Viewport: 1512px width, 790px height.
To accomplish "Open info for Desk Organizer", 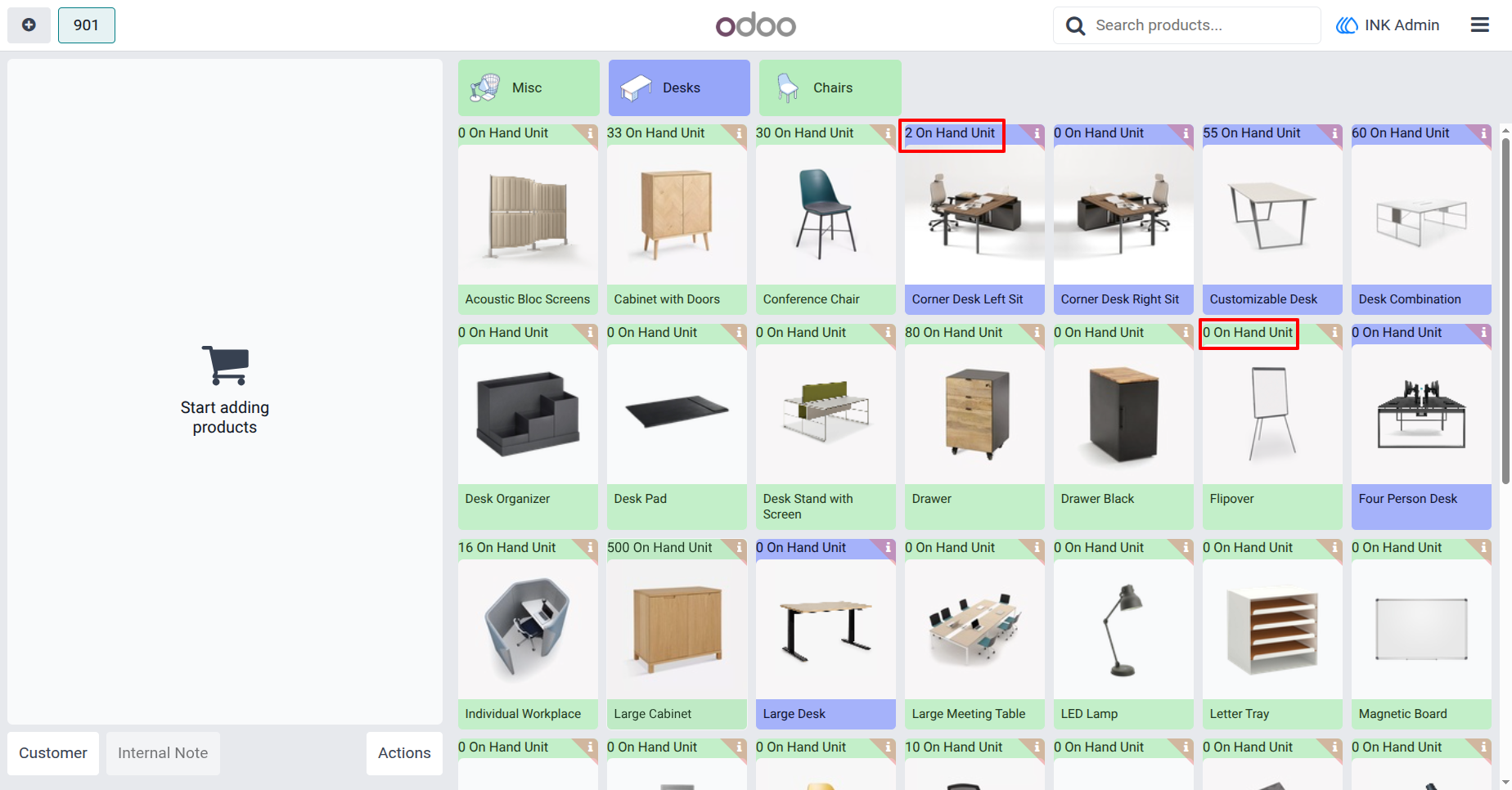I will [x=590, y=333].
